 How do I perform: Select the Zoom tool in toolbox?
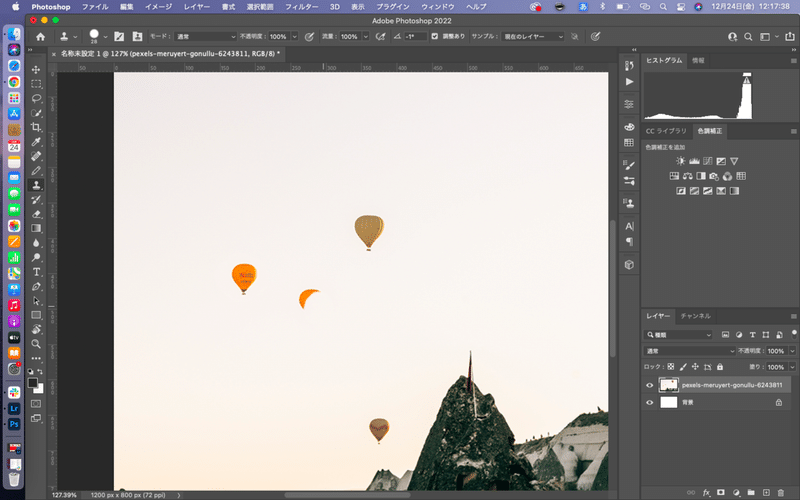[36, 343]
